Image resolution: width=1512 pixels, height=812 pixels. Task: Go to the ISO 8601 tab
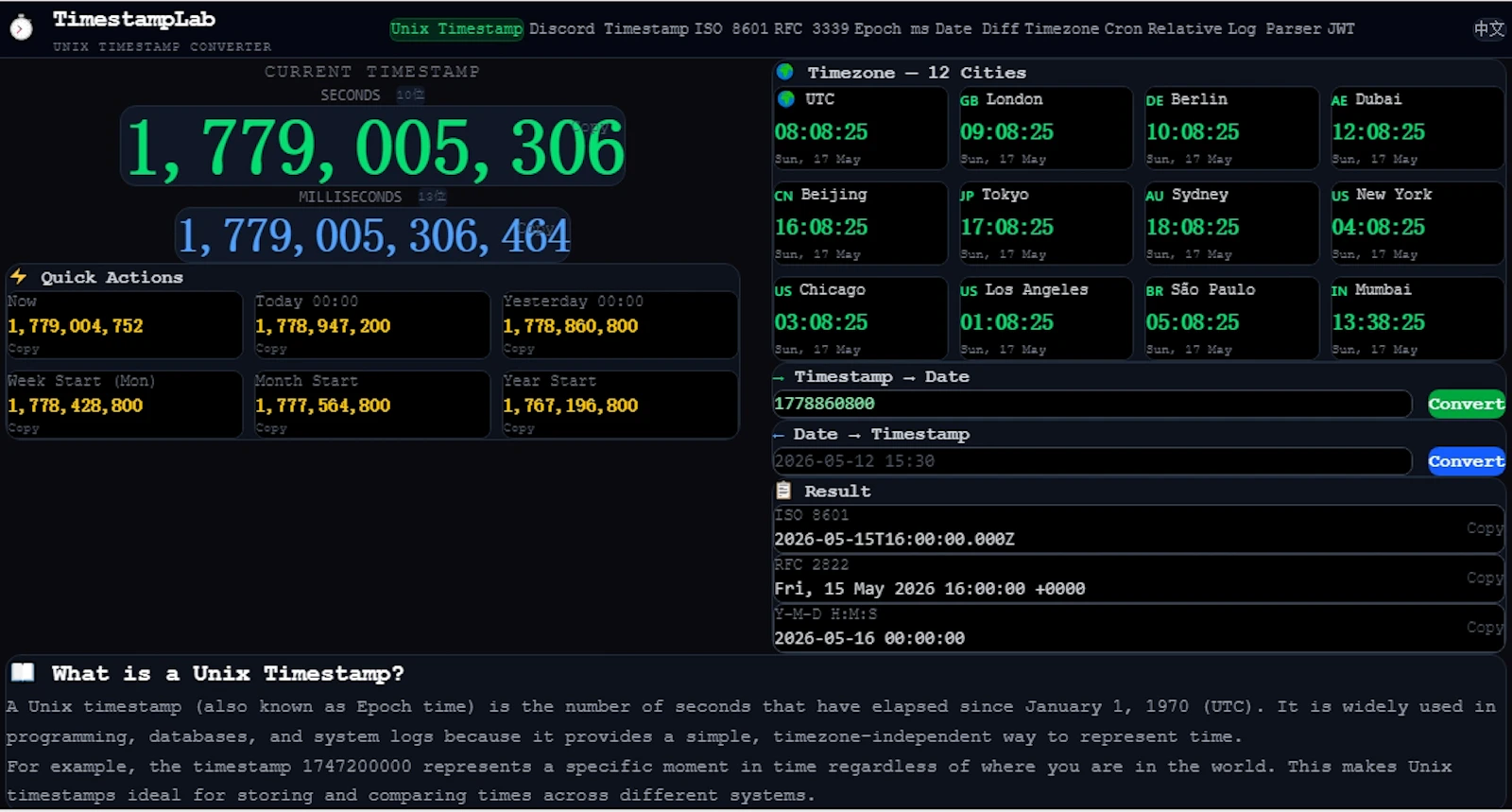point(731,29)
